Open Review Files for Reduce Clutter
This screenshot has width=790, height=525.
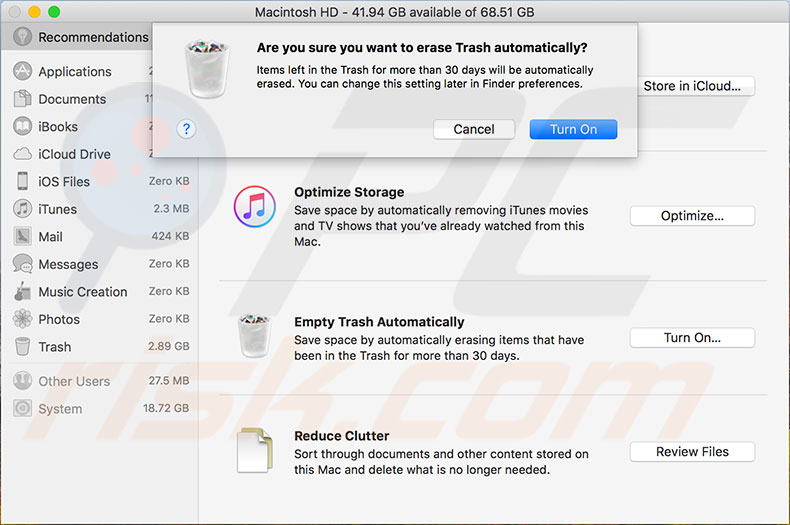[692, 452]
